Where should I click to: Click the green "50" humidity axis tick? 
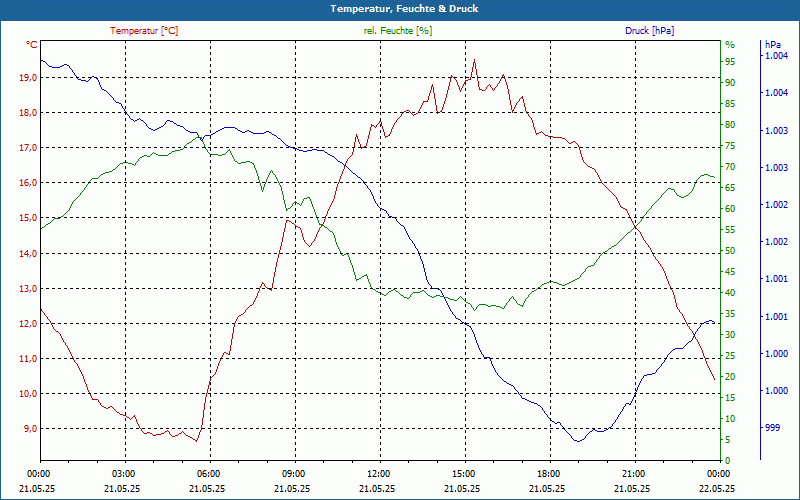(x=730, y=251)
